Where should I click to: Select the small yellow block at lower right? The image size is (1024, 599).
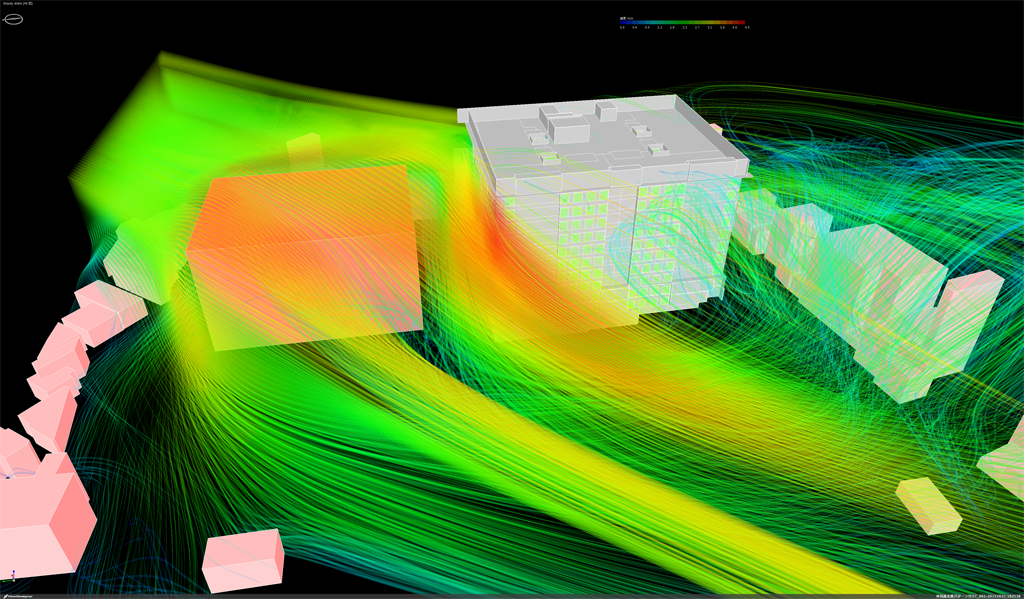(x=928, y=504)
